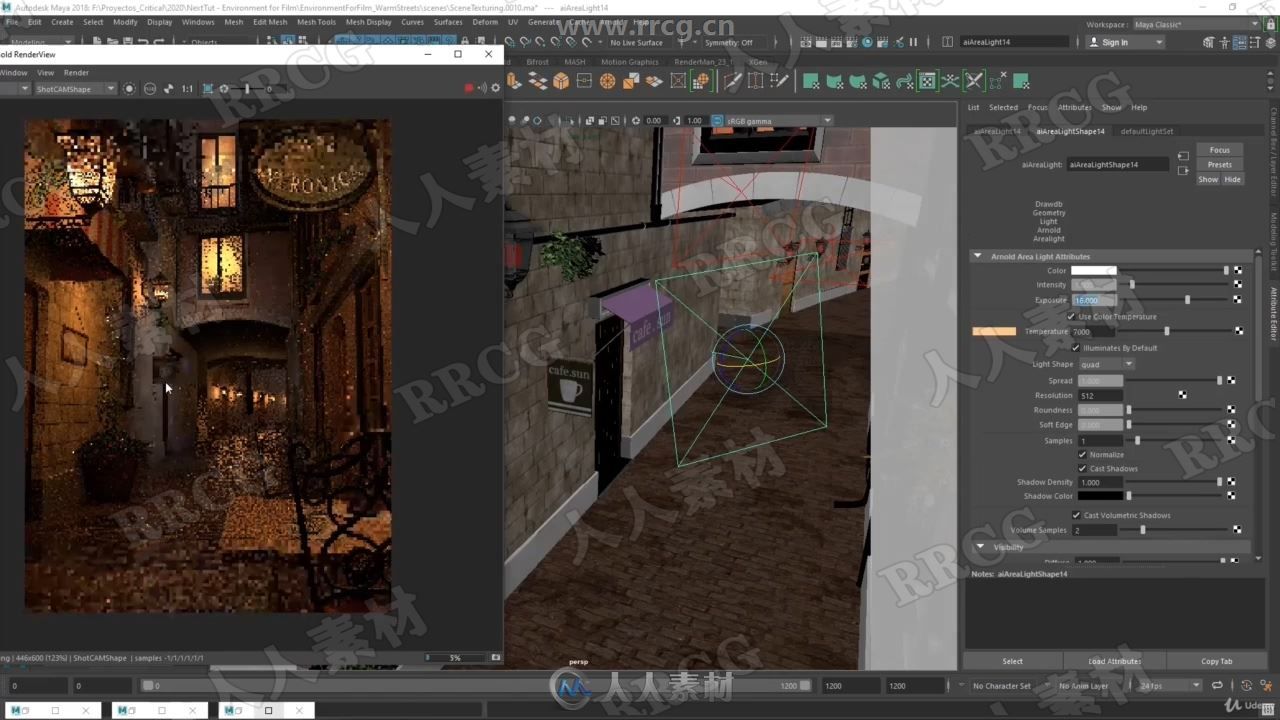Click the last teal square shelf icon
This screenshot has width=1280, height=720.
pyautogui.click(x=1021, y=81)
